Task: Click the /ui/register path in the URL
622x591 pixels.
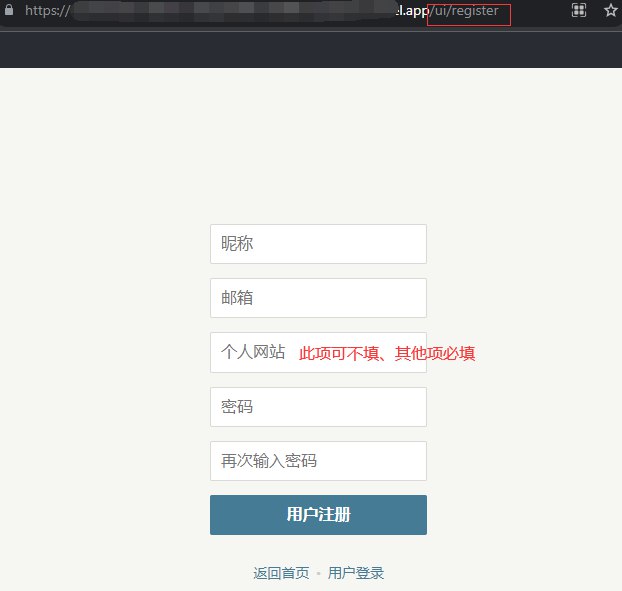Action: coord(468,11)
